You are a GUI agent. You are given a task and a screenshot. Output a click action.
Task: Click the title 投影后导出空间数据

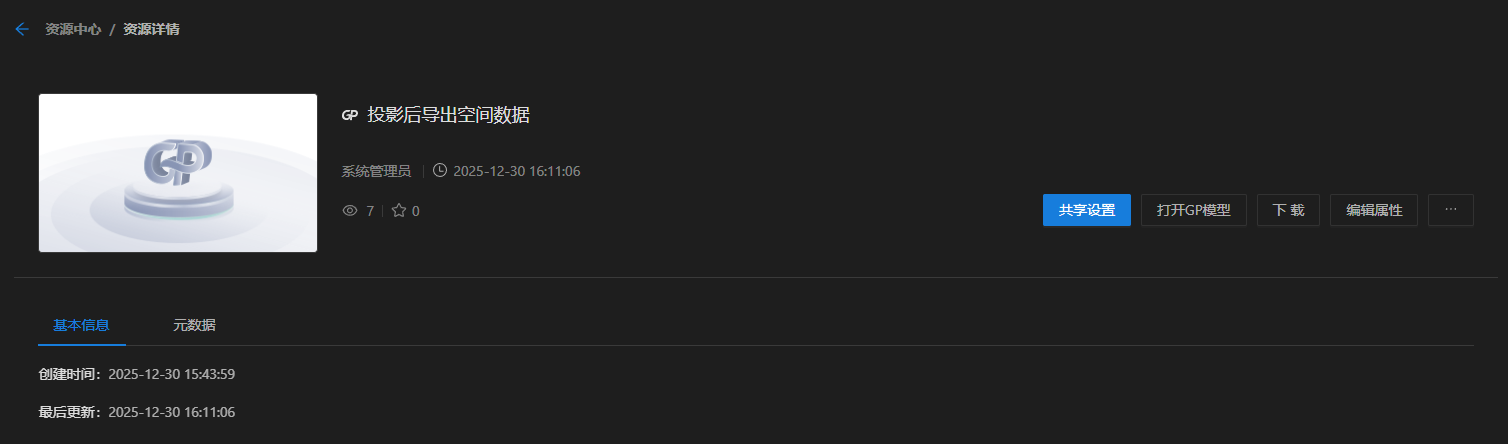point(448,116)
